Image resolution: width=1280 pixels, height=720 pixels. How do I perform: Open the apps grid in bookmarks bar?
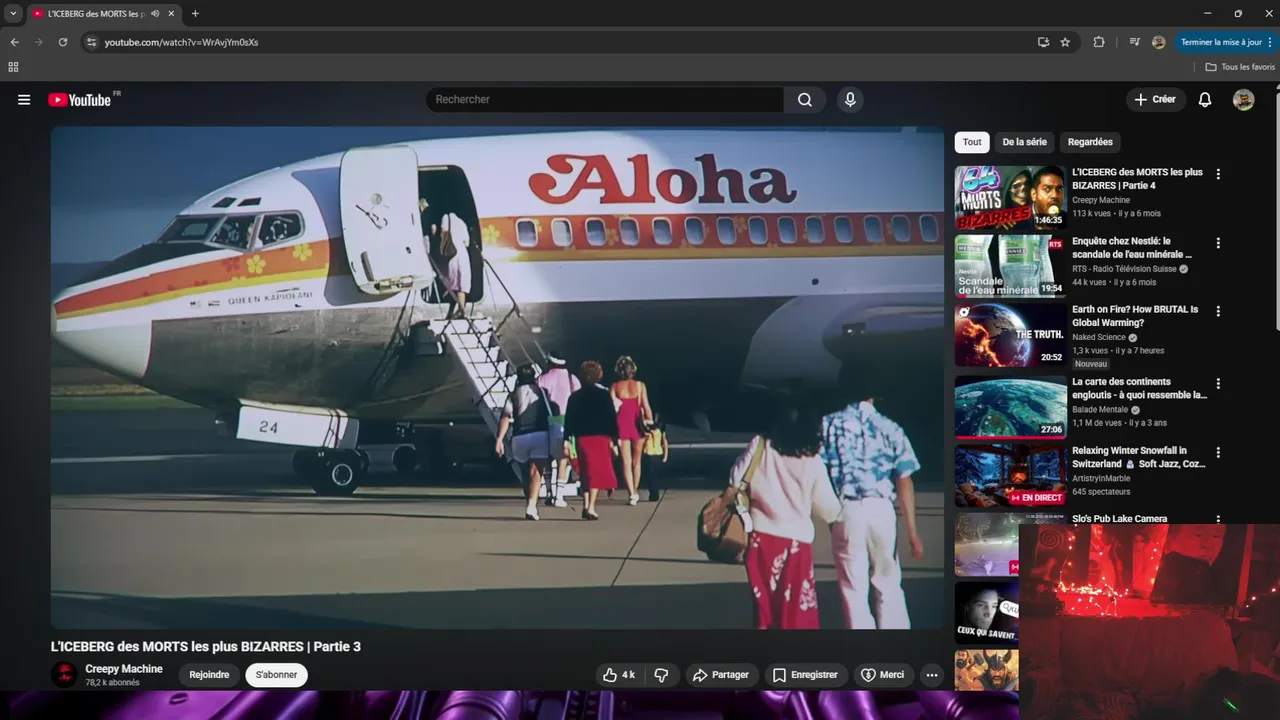click(13, 67)
